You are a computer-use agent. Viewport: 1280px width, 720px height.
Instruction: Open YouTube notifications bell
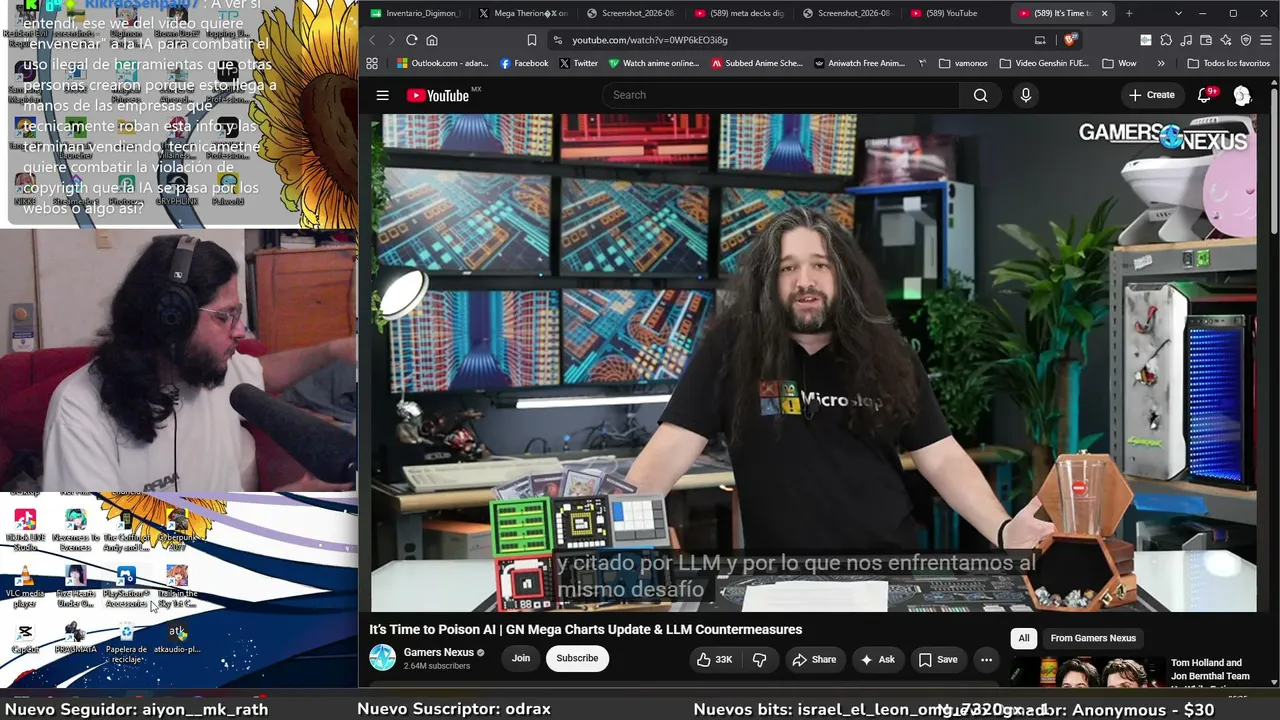[x=1206, y=95]
